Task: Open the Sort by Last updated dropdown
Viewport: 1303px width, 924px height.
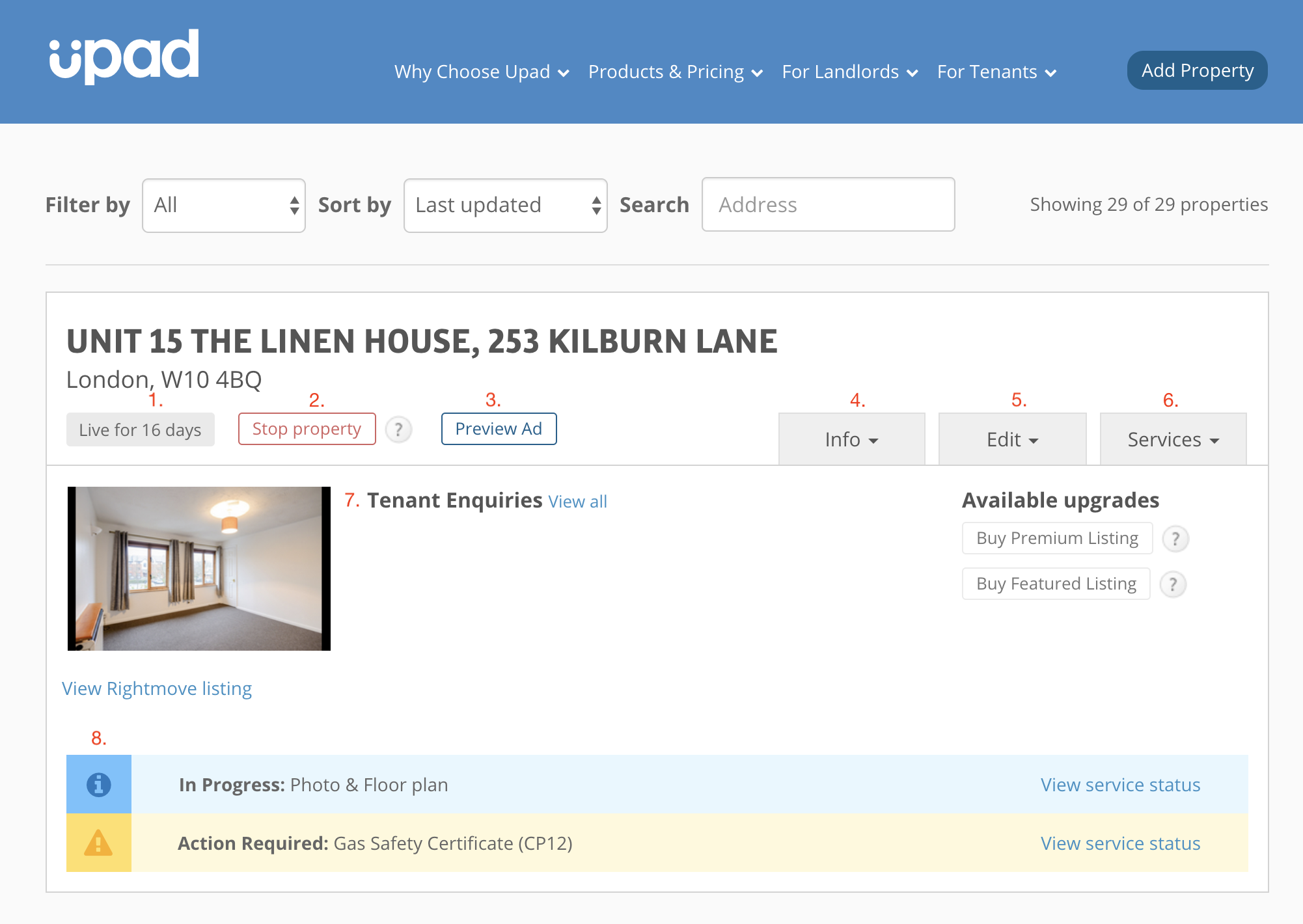Action: pyautogui.click(x=505, y=206)
